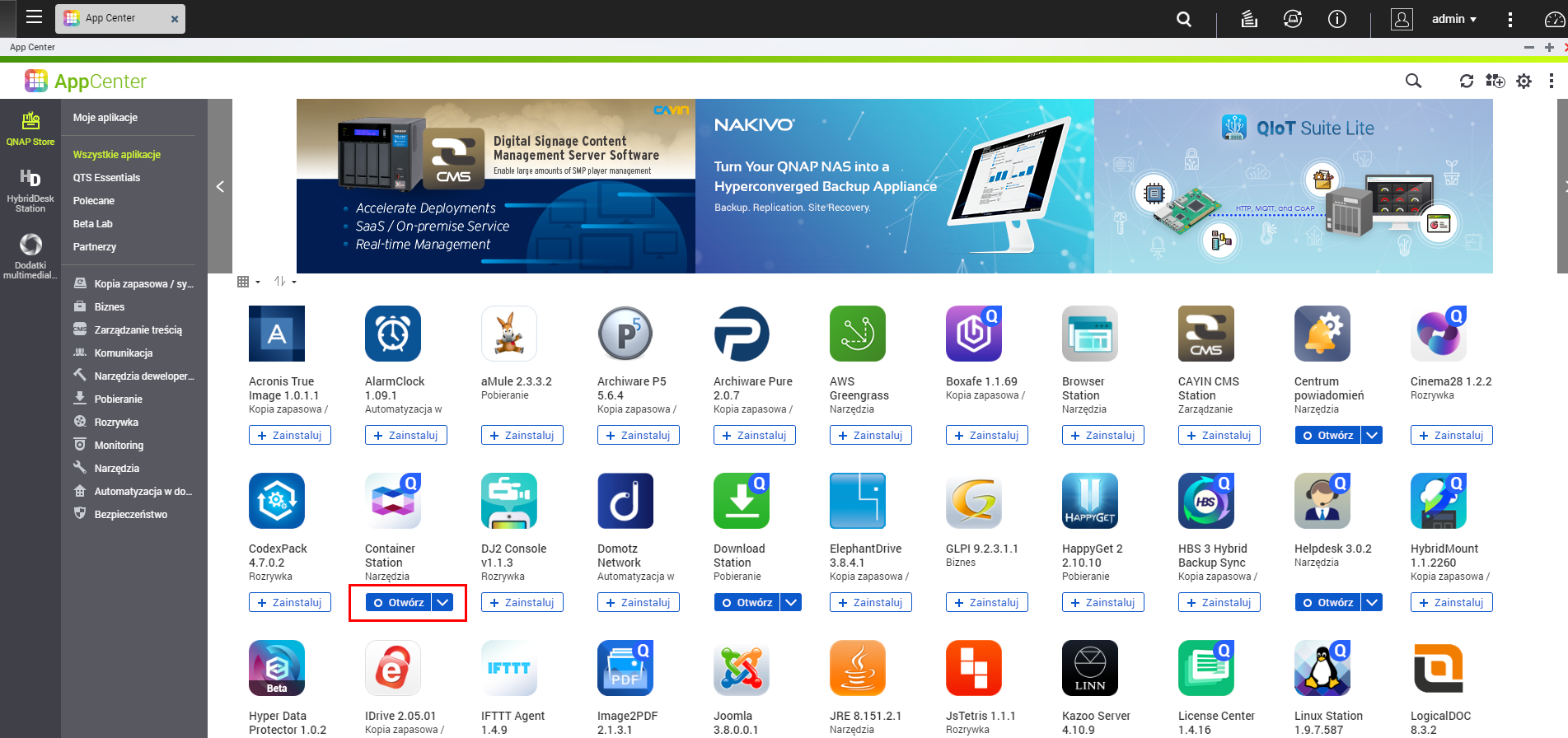Select Polecane menu item
The width and height of the screenshot is (1568, 738).
tap(94, 201)
